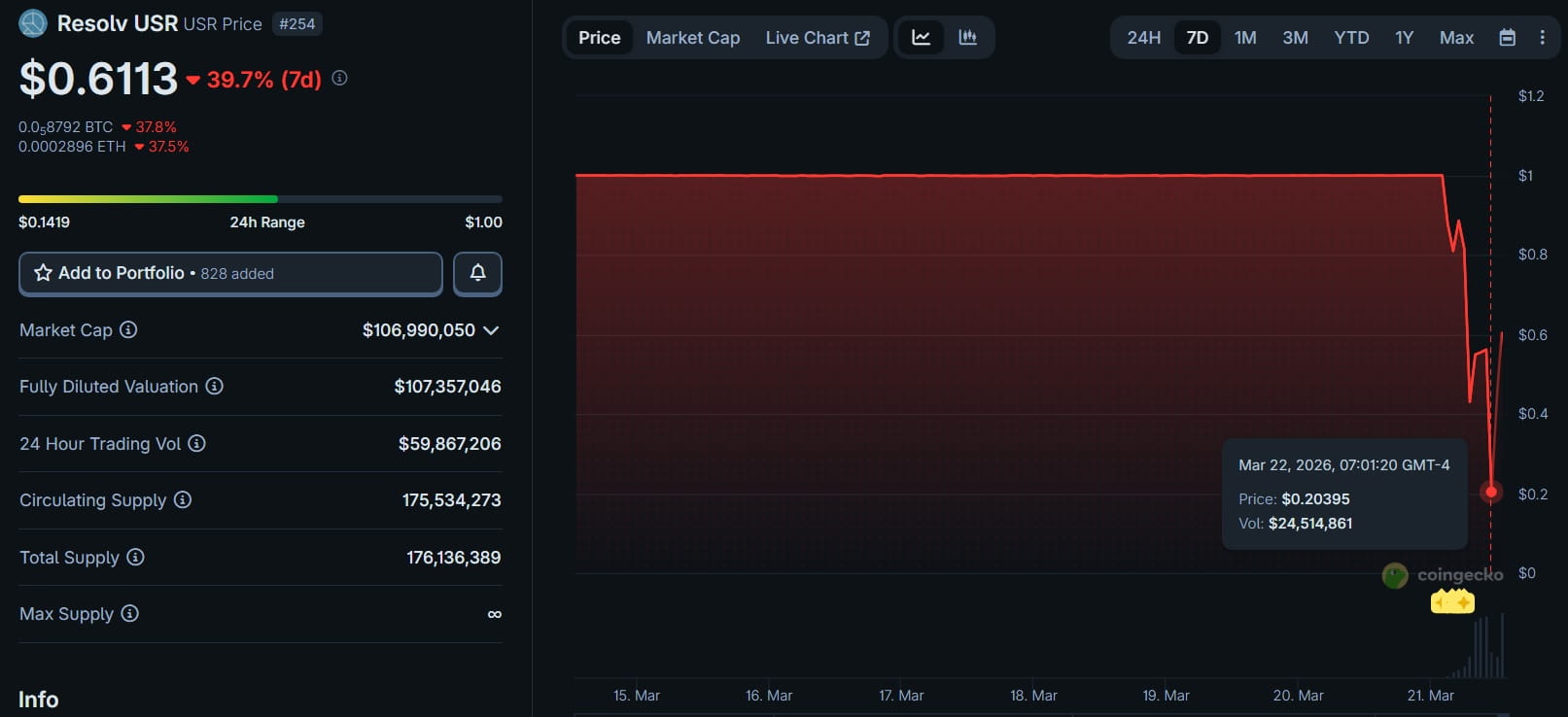Set chart range to 24H
This screenshot has width=1568, height=717.
(x=1144, y=38)
